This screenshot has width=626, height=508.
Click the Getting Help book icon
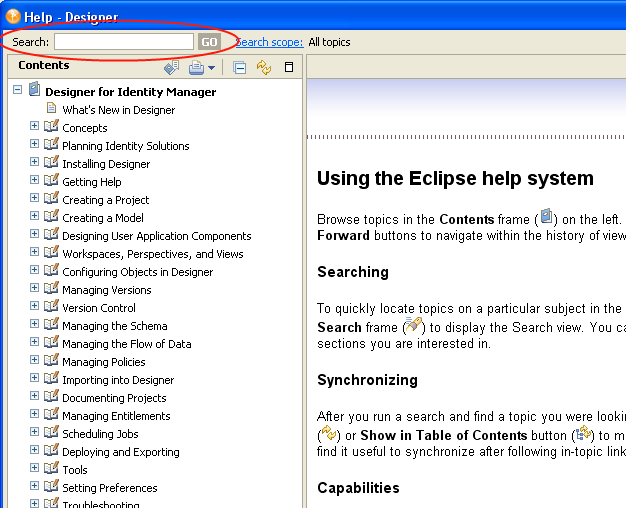pyautogui.click(x=51, y=179)
